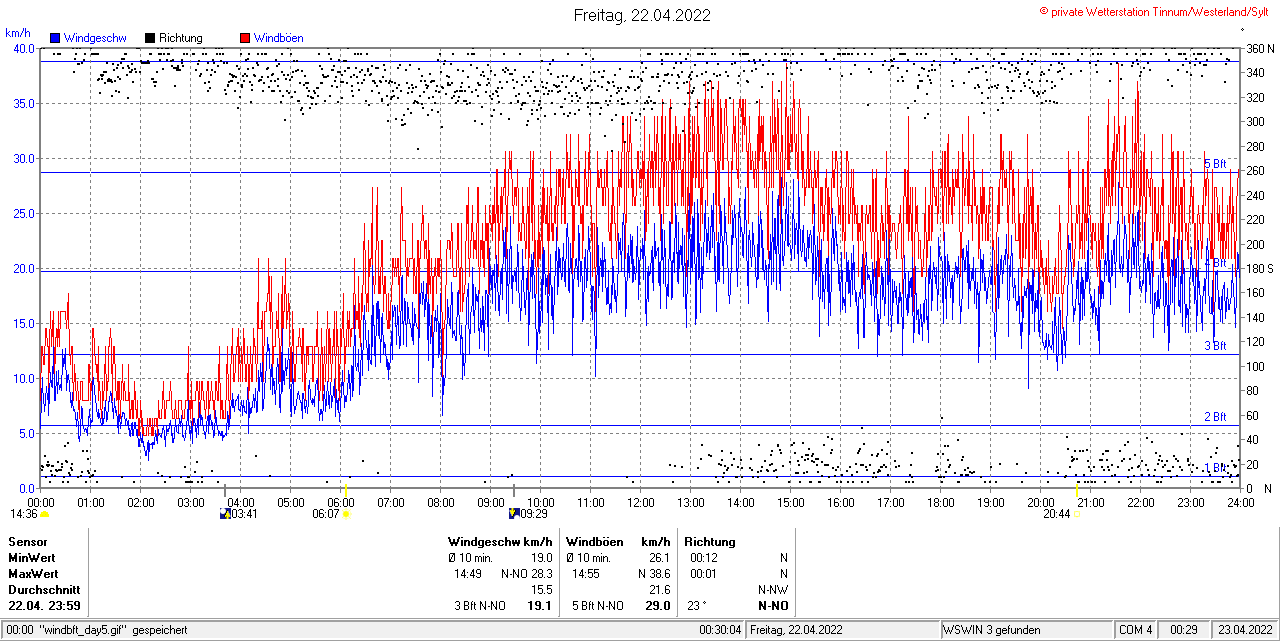Click the "3 Bft N-NO" table entry
Image resolution: width=1280 pixels, height=641 pixels.
(x=480, y=606)
